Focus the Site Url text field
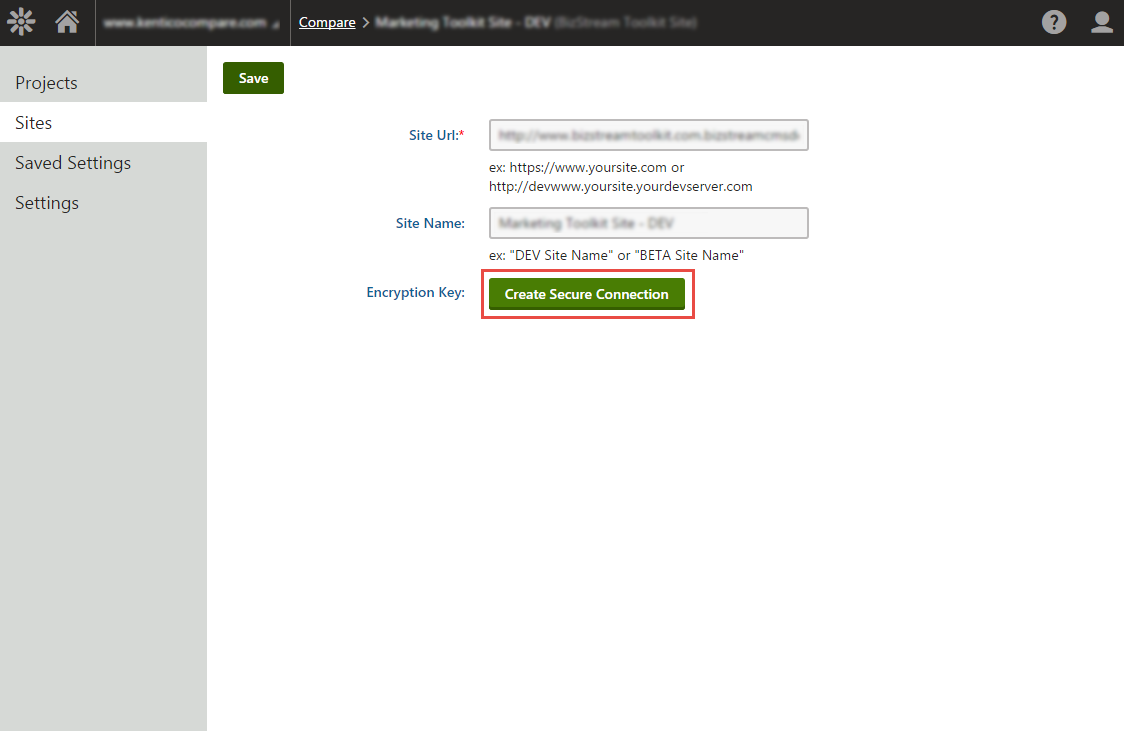This screenshot has width=1124, height=731. tap(648, 135)
